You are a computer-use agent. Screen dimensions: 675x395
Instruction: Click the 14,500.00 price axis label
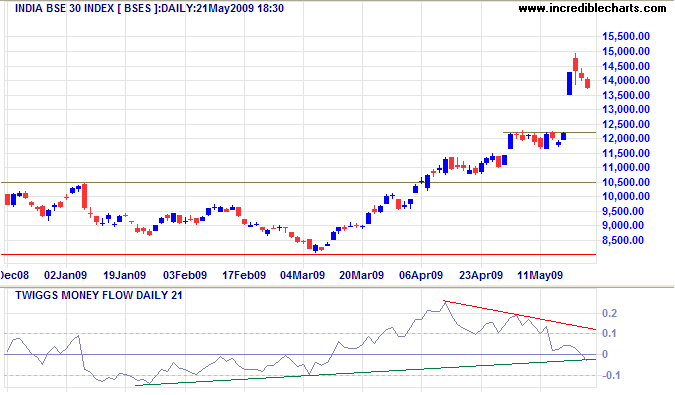tap(626, 66)
